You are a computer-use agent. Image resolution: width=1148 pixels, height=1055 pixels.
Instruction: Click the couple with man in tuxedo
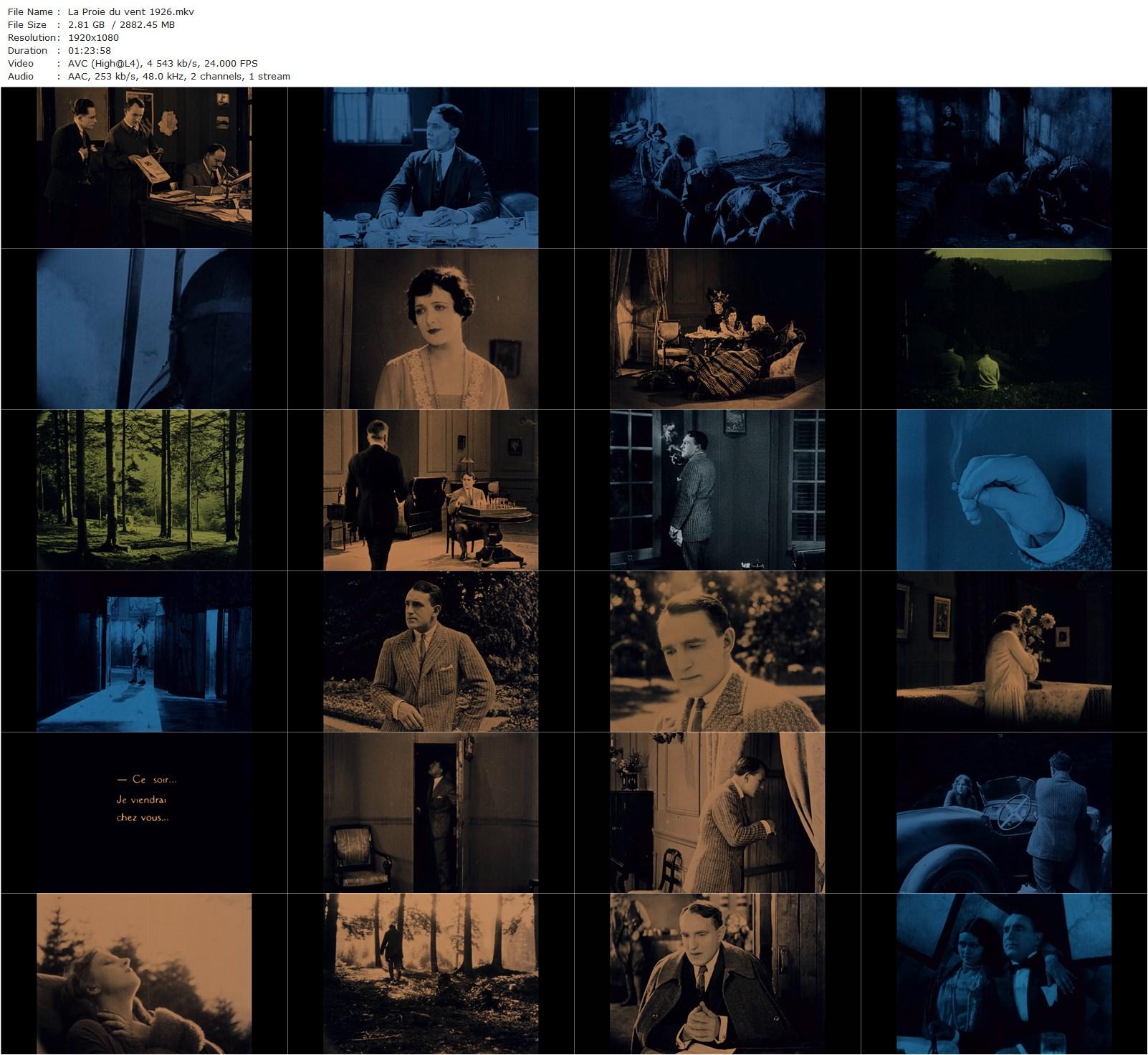tap(1004, 974)
